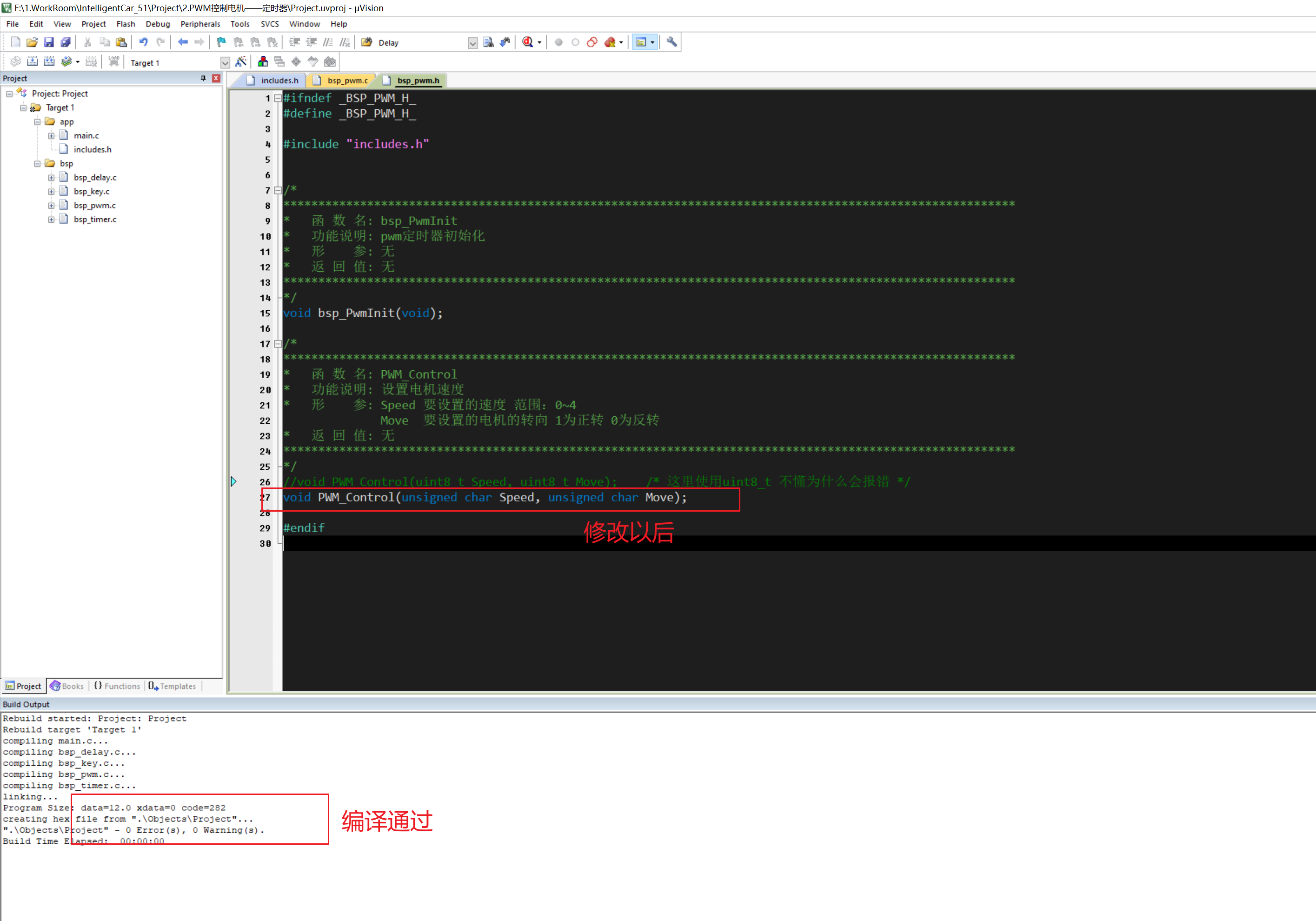This screenshot has height=921, width=1316.
Task: Unindent the selected lines
Action: pyautogui.click(x=311, y=42)
